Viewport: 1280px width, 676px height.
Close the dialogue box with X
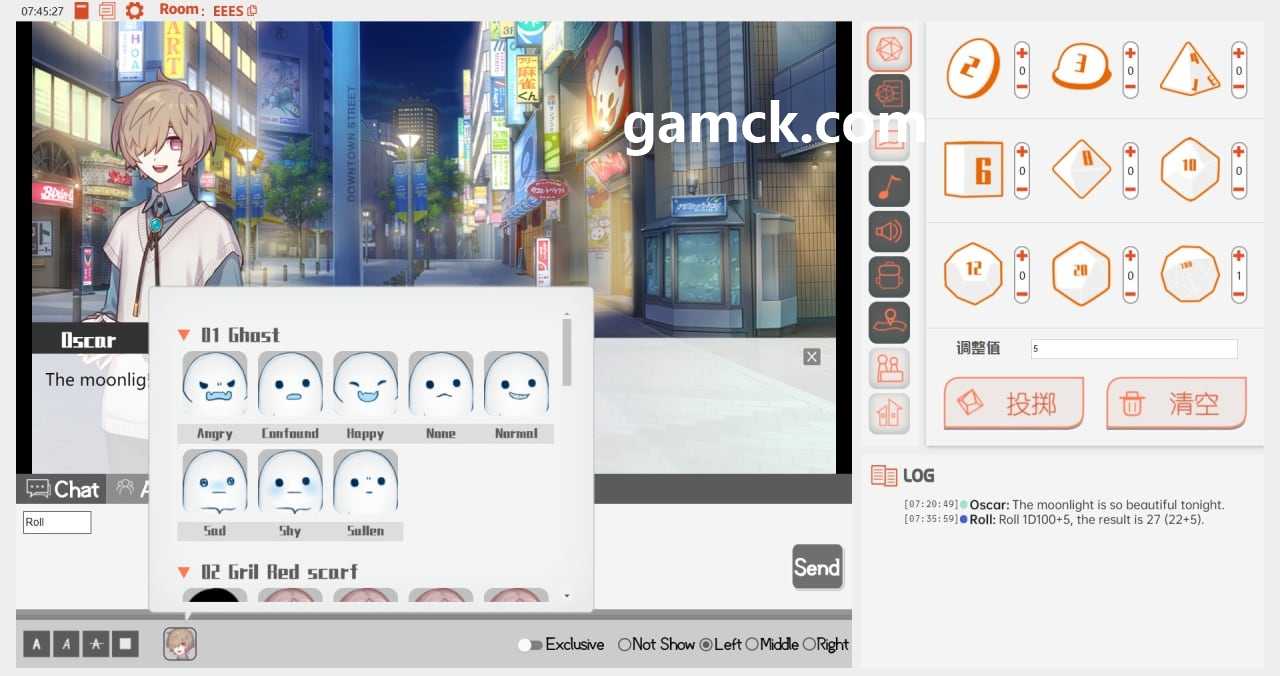tap(812, 357)
